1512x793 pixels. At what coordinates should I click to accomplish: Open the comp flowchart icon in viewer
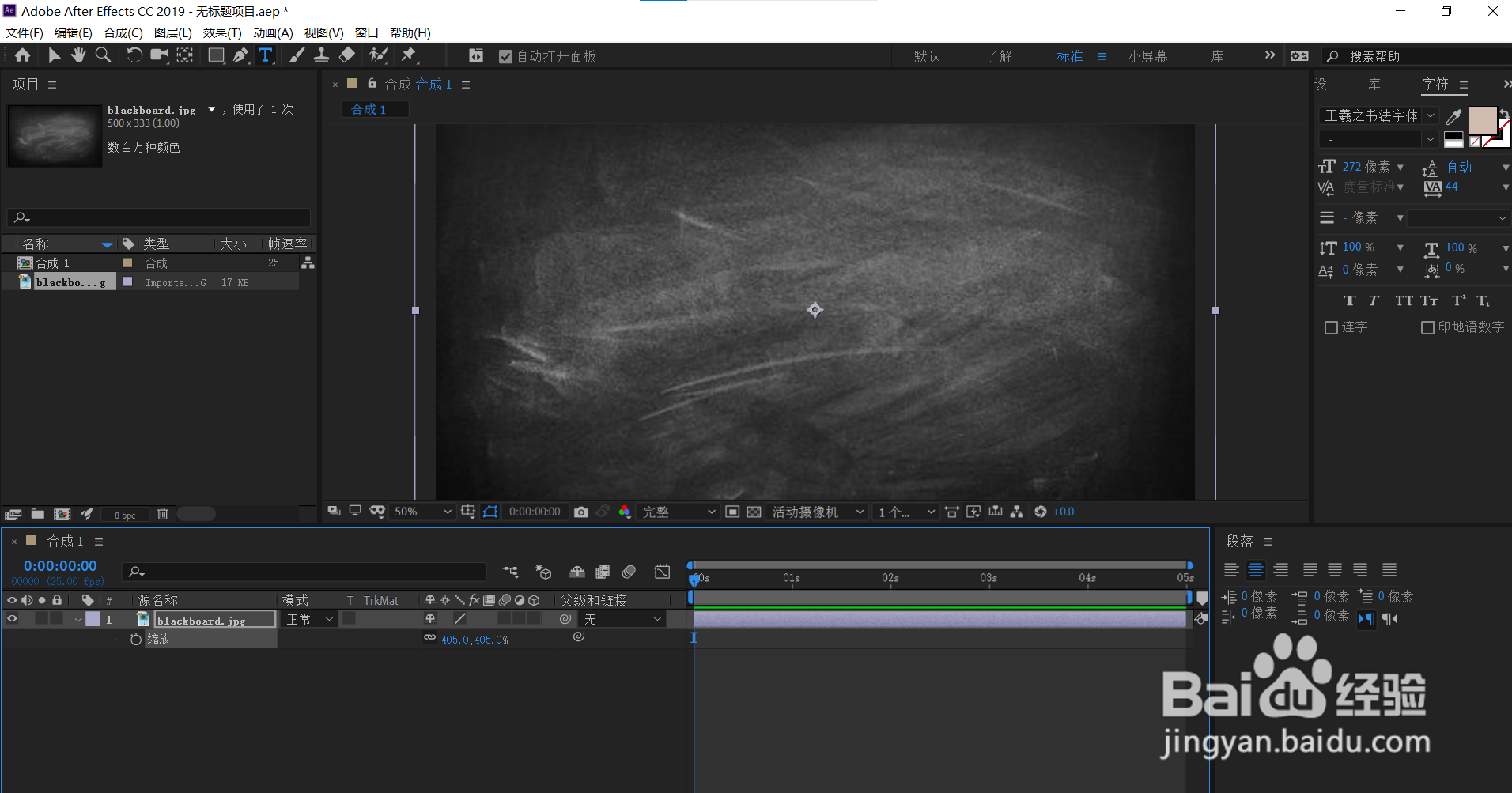point(1017,512)
